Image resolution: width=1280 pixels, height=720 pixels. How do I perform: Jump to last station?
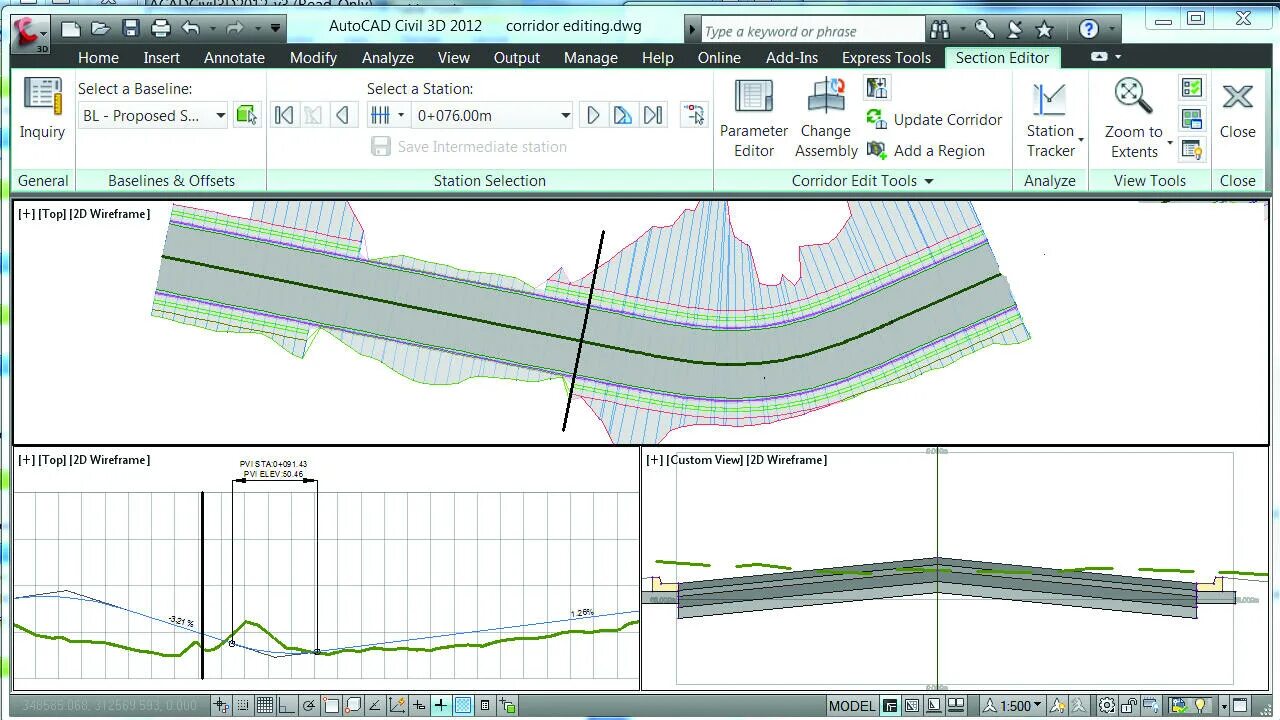[653, 115]
